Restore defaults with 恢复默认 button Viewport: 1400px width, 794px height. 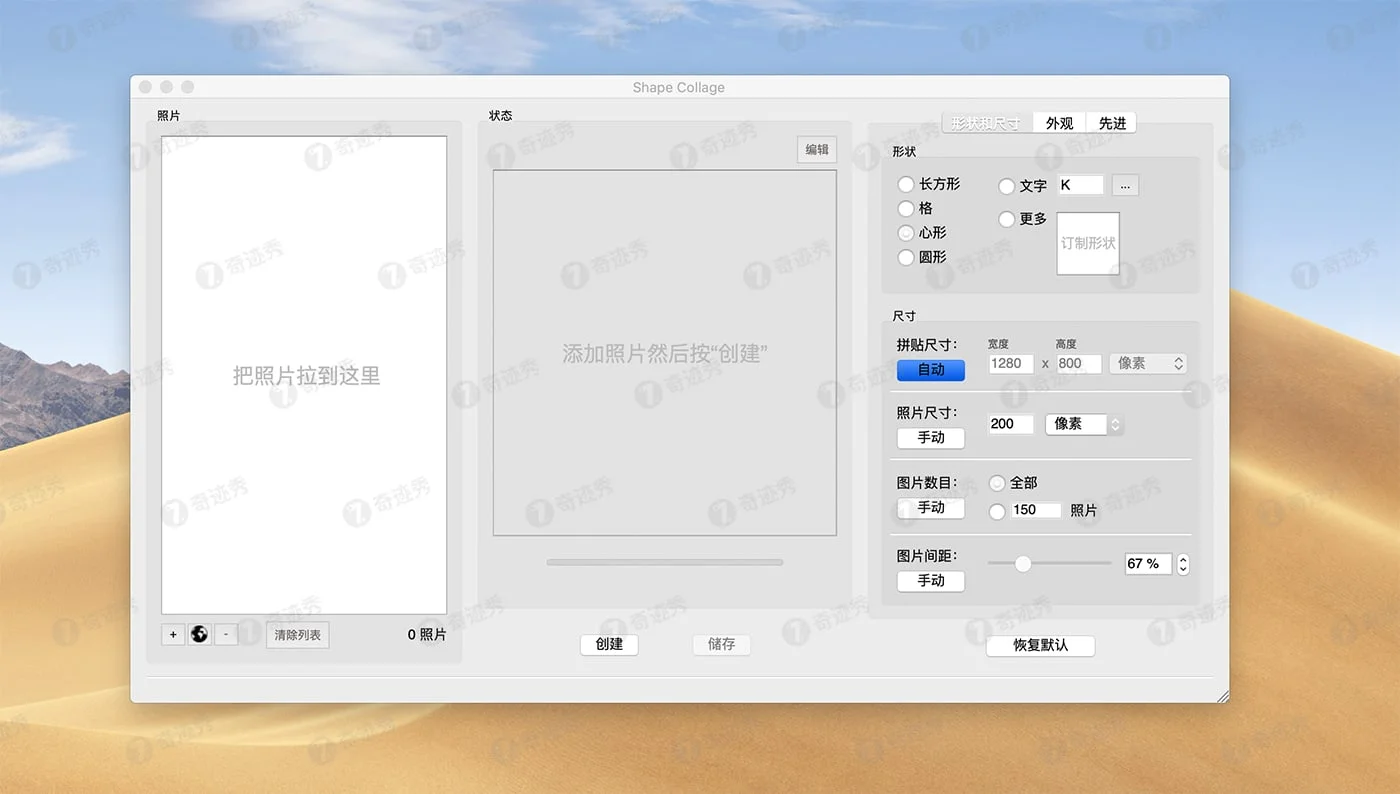click(1040, 646)
